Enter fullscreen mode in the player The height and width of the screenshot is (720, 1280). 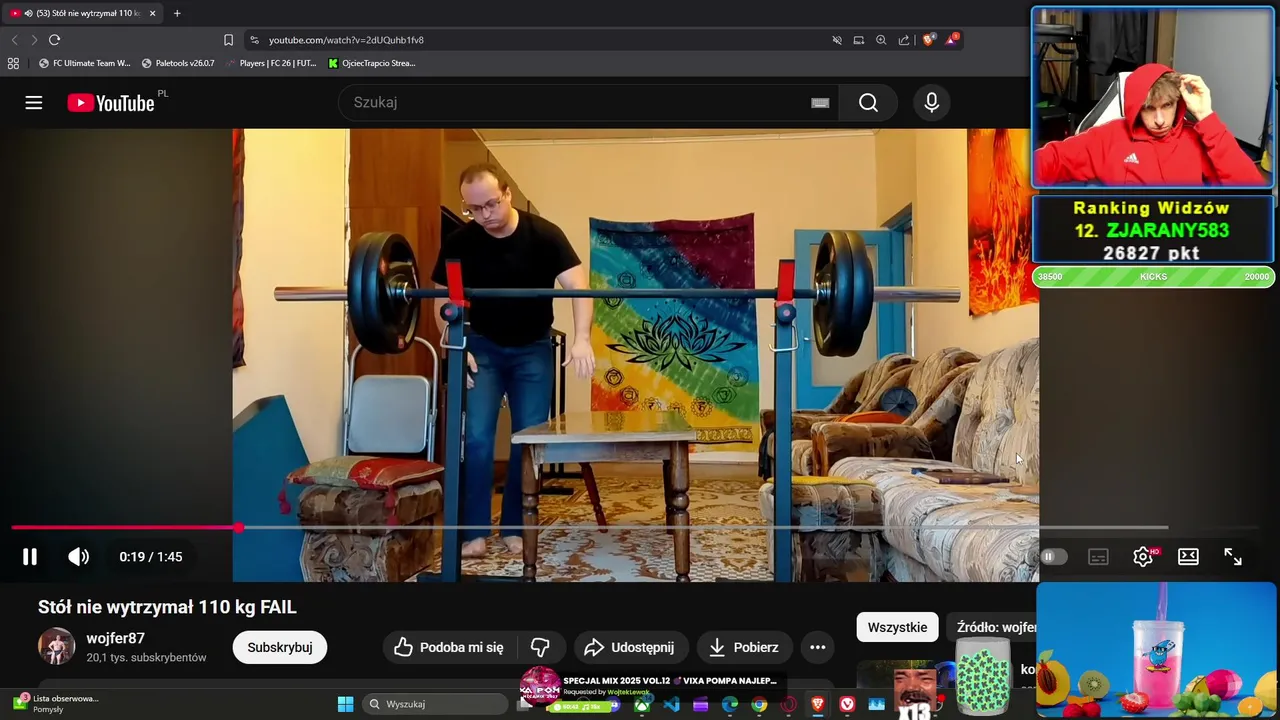(1233, 557)
